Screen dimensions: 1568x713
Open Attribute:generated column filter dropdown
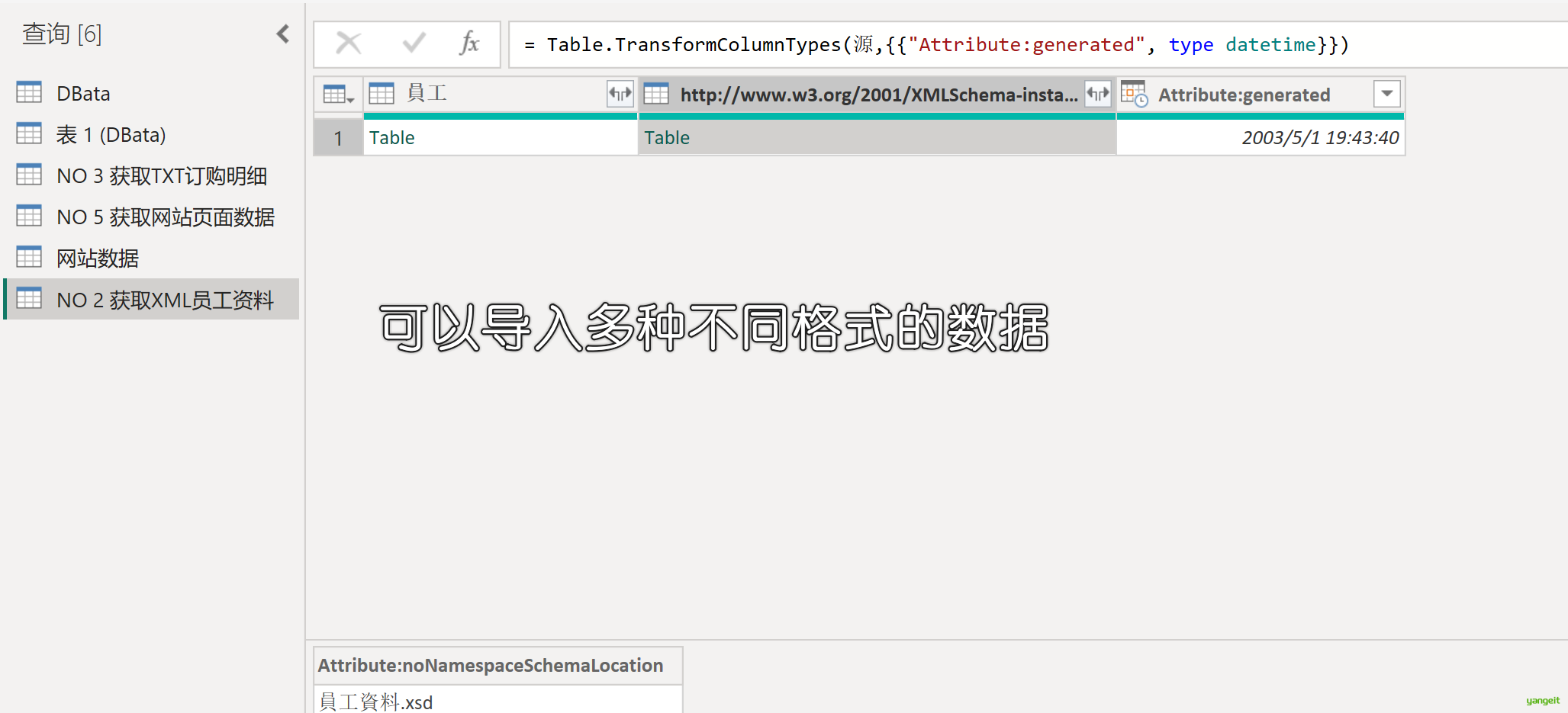click(x=1386, y=95)
